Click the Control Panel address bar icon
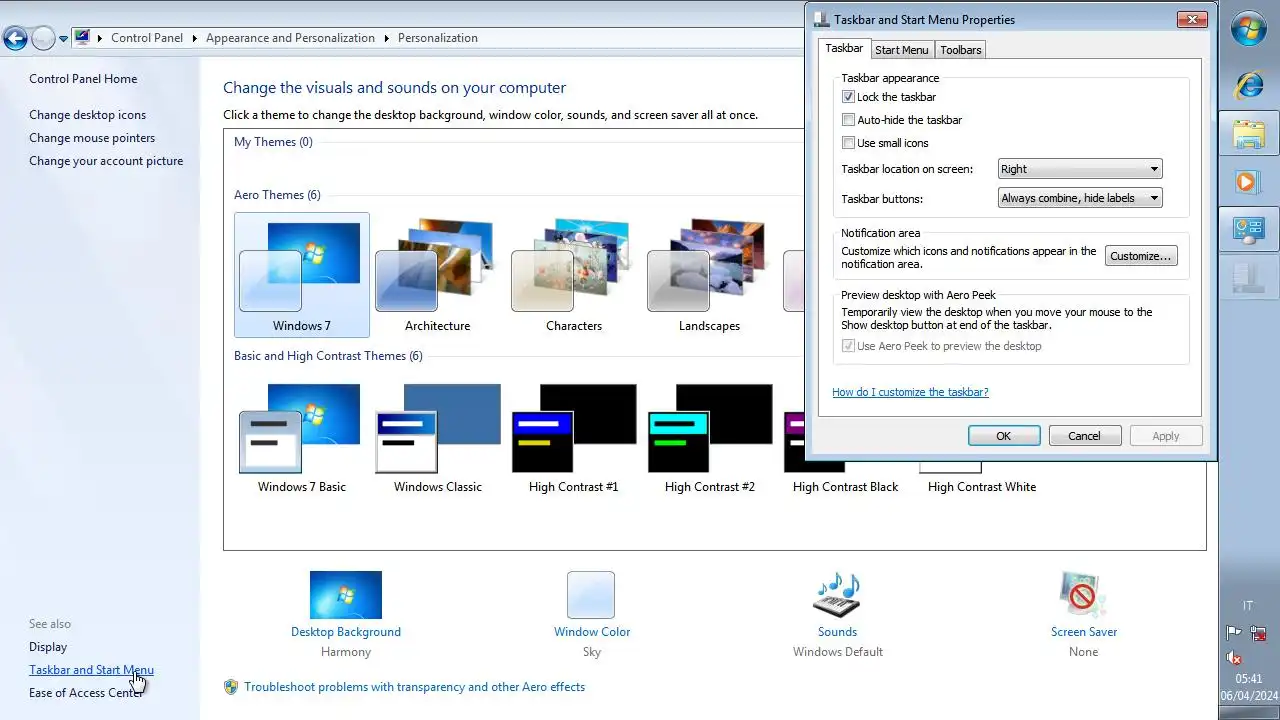Screen dimensions: 1280x720 pos(82,38)
